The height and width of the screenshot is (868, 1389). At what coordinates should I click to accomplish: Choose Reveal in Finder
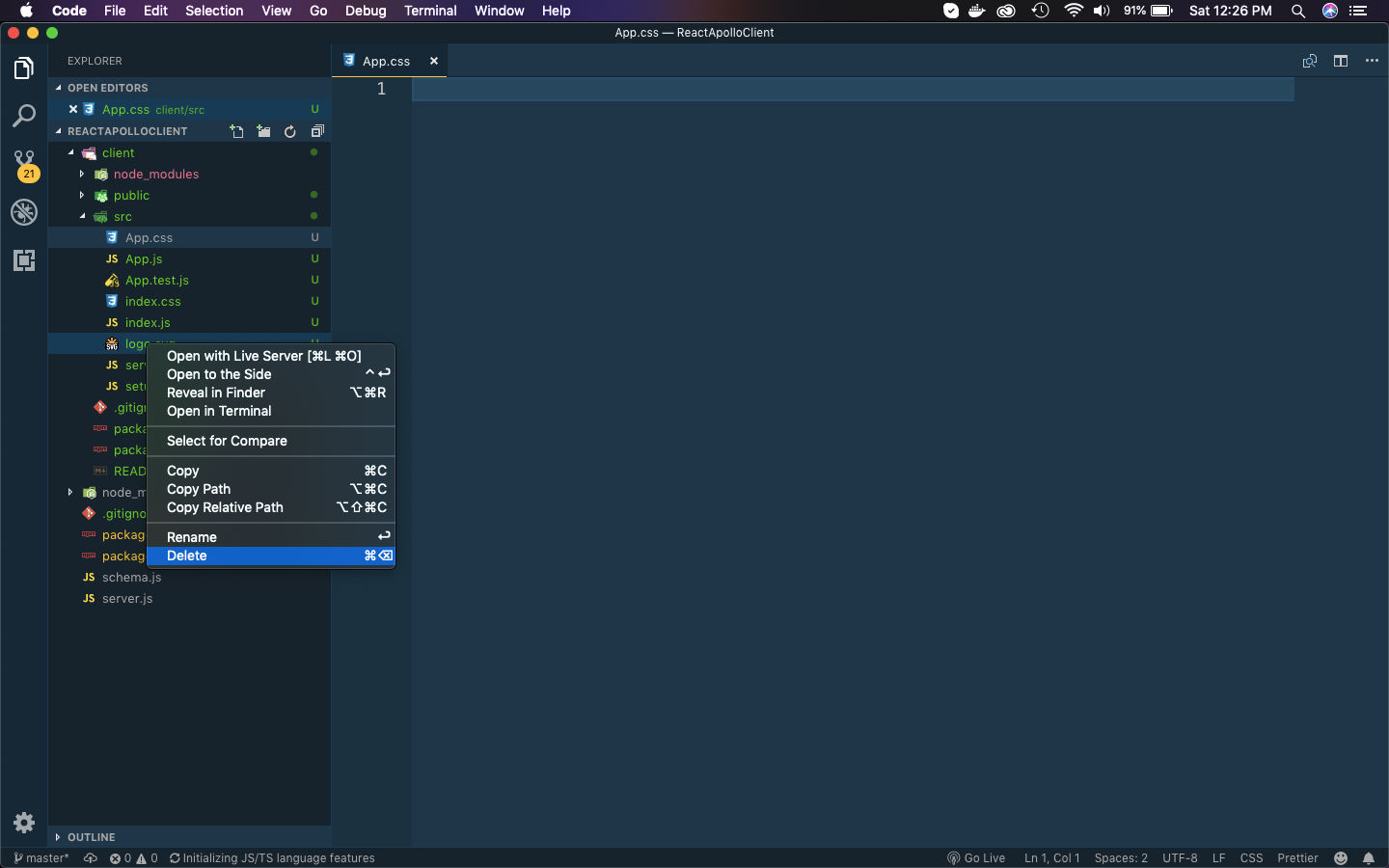tap(271, 393)
